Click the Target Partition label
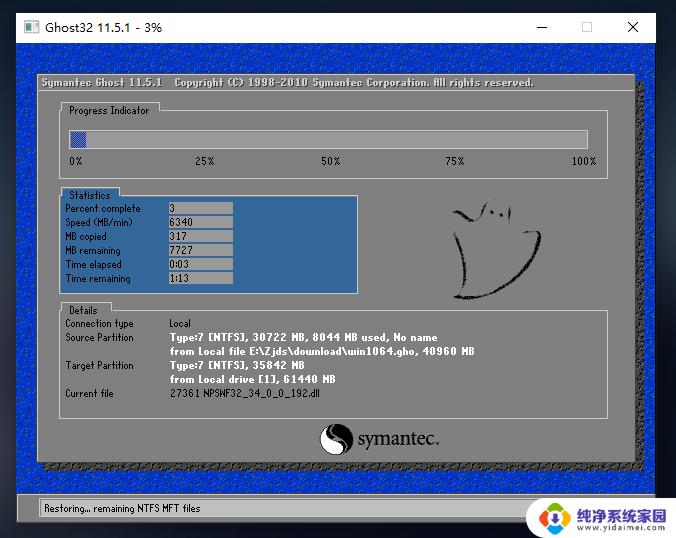 point(99,366)
